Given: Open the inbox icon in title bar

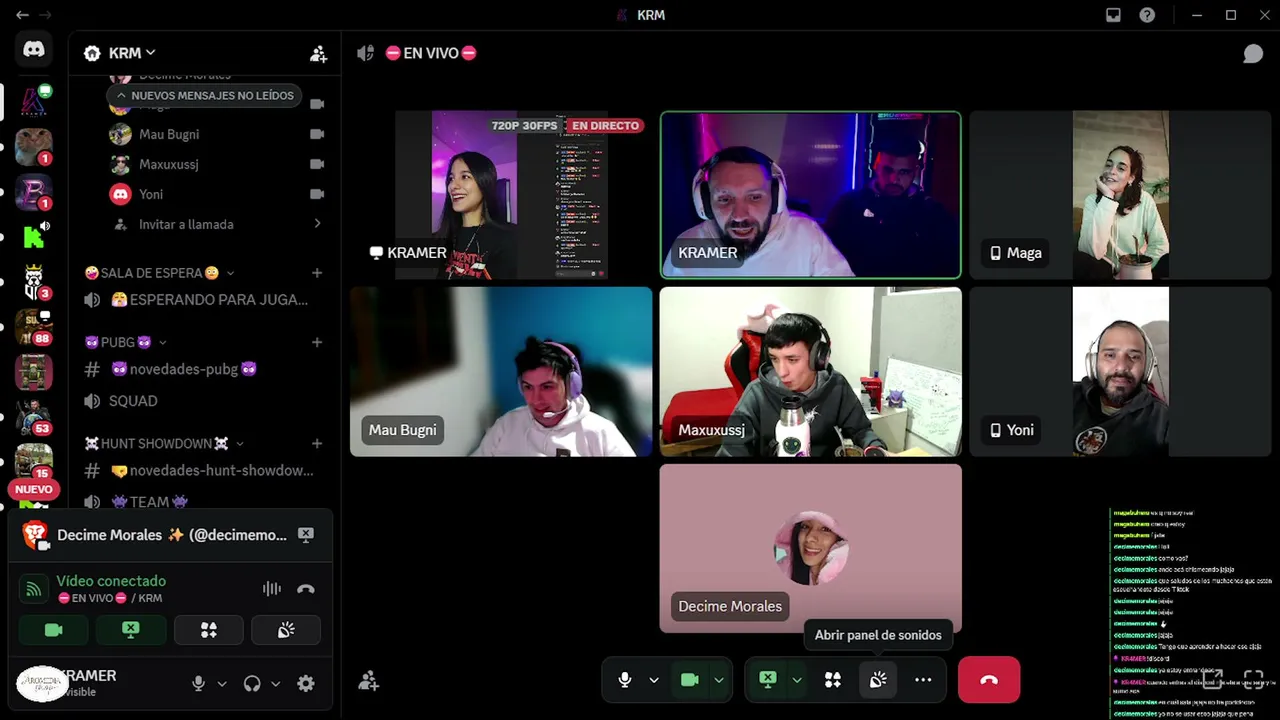Looking at the screenshot, I should (x=1113, y=15).
